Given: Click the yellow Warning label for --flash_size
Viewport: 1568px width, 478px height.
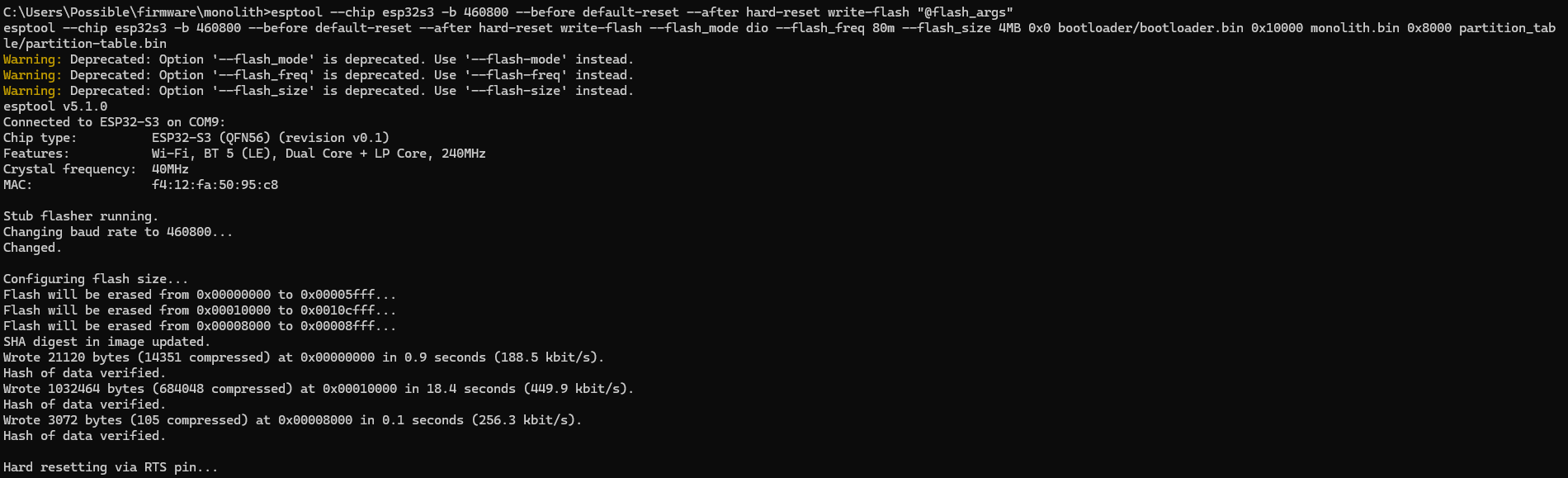Looking at the screenshot, I should pos(32,91).
